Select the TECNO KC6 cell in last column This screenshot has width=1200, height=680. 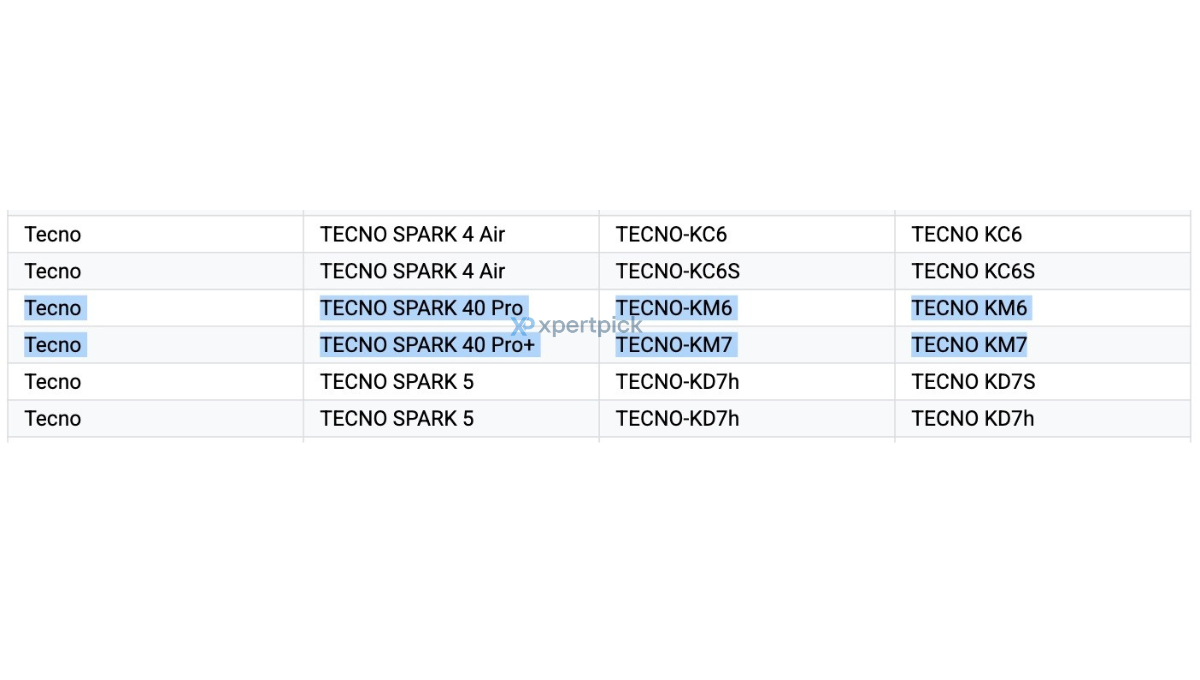1043,234
